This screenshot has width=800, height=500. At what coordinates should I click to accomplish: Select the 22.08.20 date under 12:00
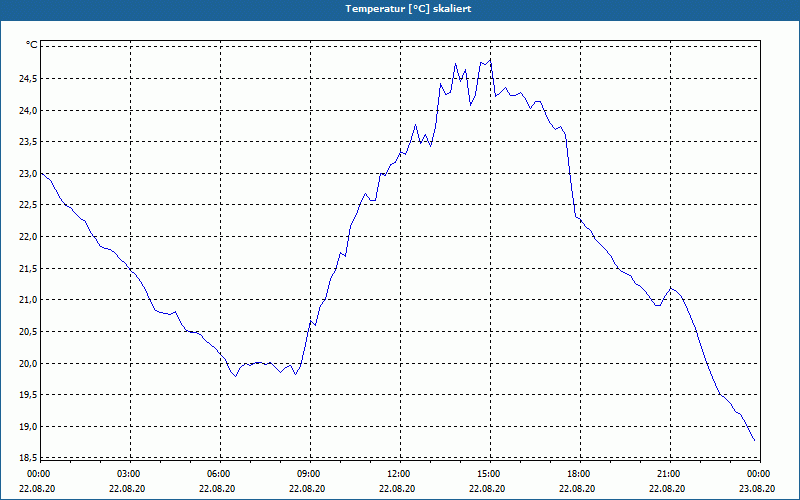pos(397,488)
